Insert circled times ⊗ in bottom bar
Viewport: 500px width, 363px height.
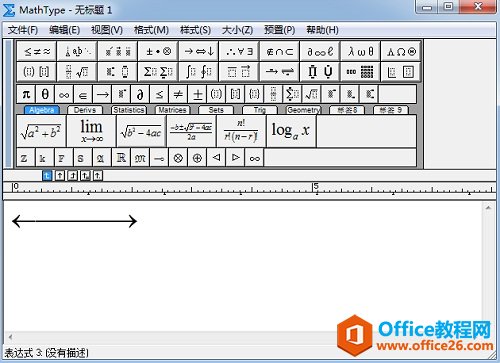click(178, 157)
